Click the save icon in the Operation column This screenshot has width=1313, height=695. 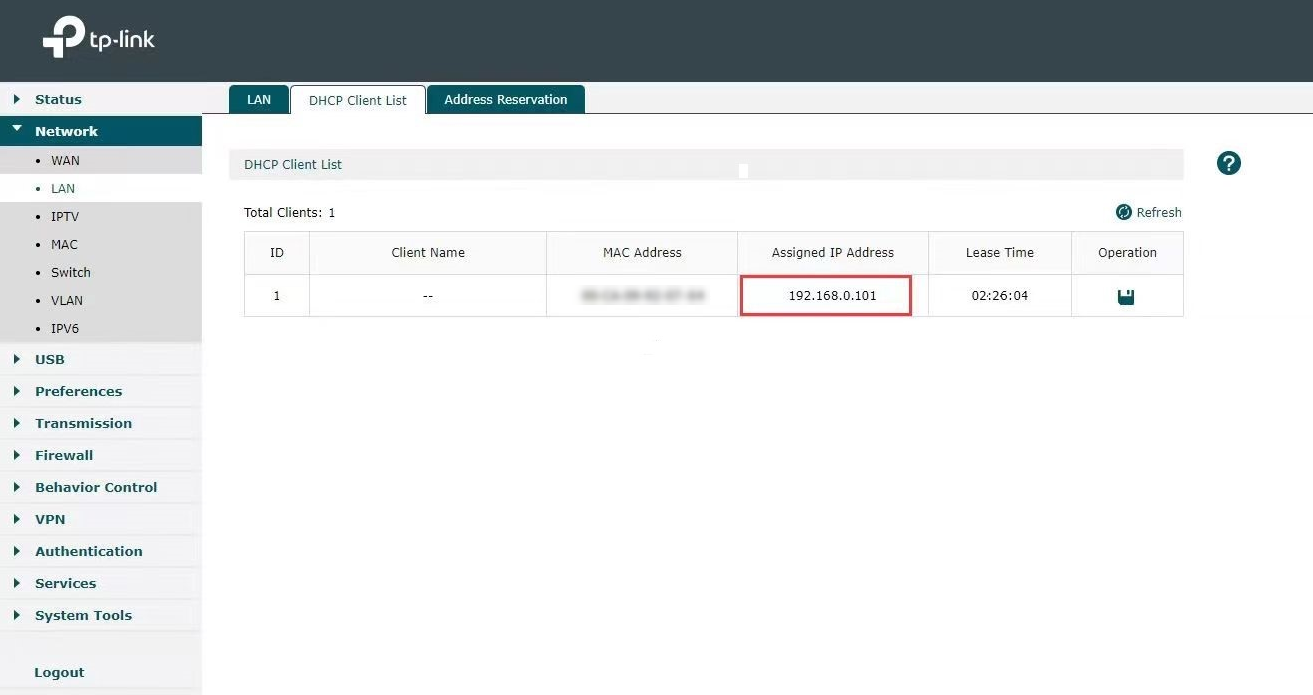point(1127,295)
